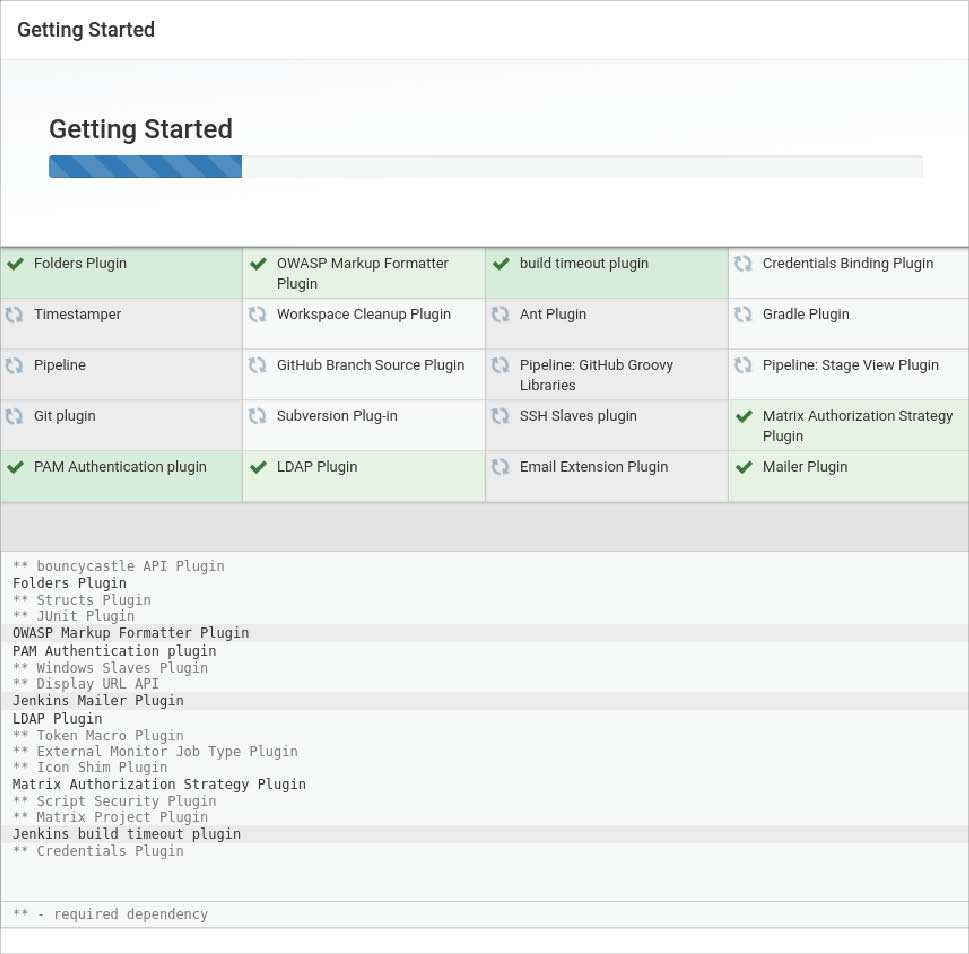Click the checkmark next to OWASP Markup Formatter
The image size is (969, 954).
coord(258,264)
